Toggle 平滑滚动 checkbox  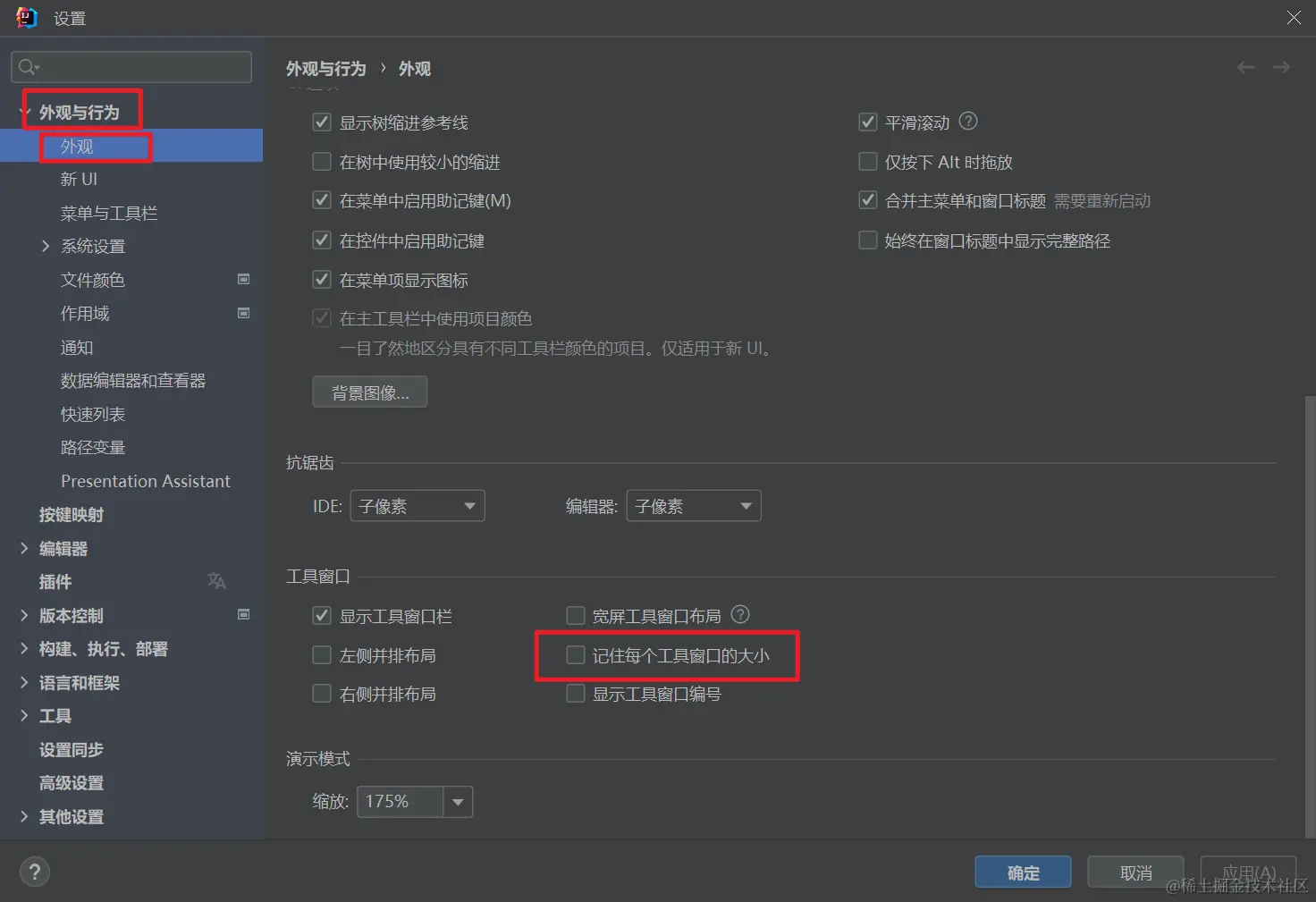(x=867, y=122)
